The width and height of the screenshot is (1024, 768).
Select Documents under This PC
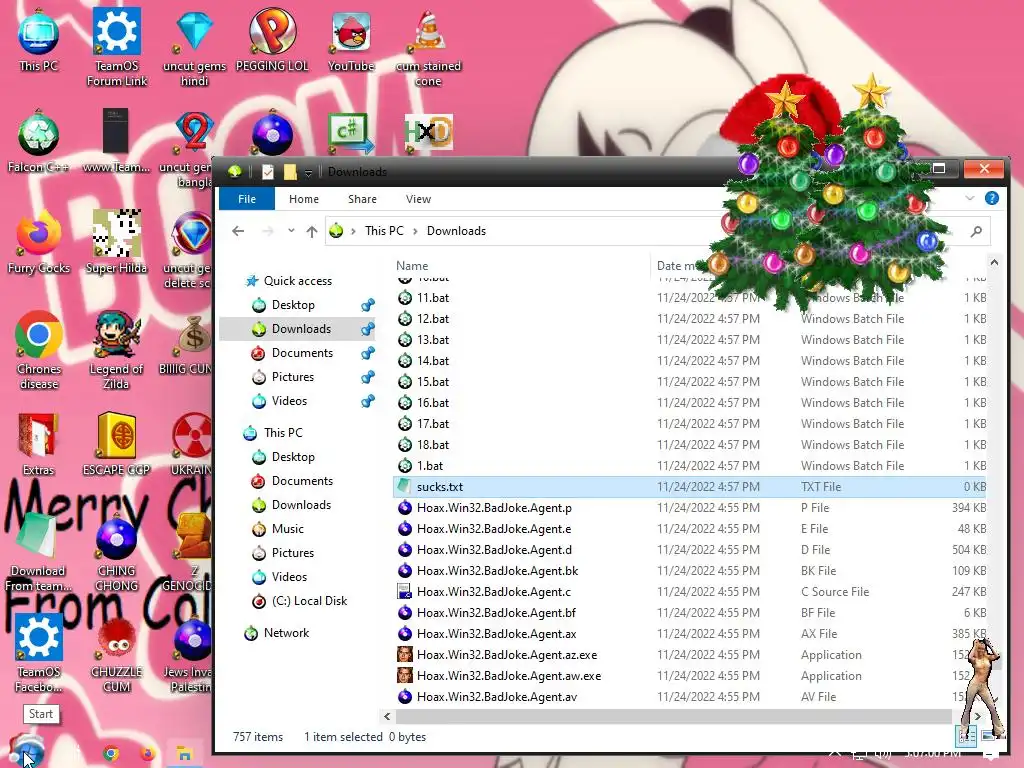point(302,481)
